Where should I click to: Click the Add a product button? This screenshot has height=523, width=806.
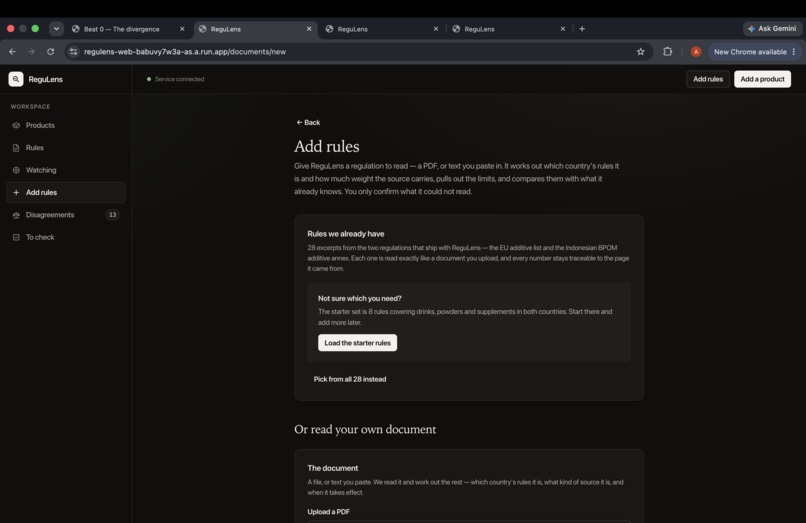[762, 79]
